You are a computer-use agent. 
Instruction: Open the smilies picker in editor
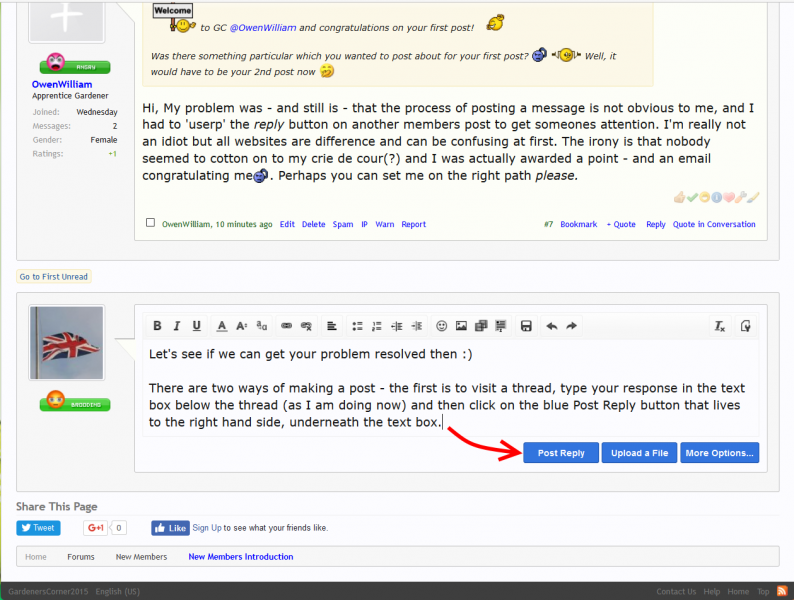pyautogui.click(x=441, y=326)
